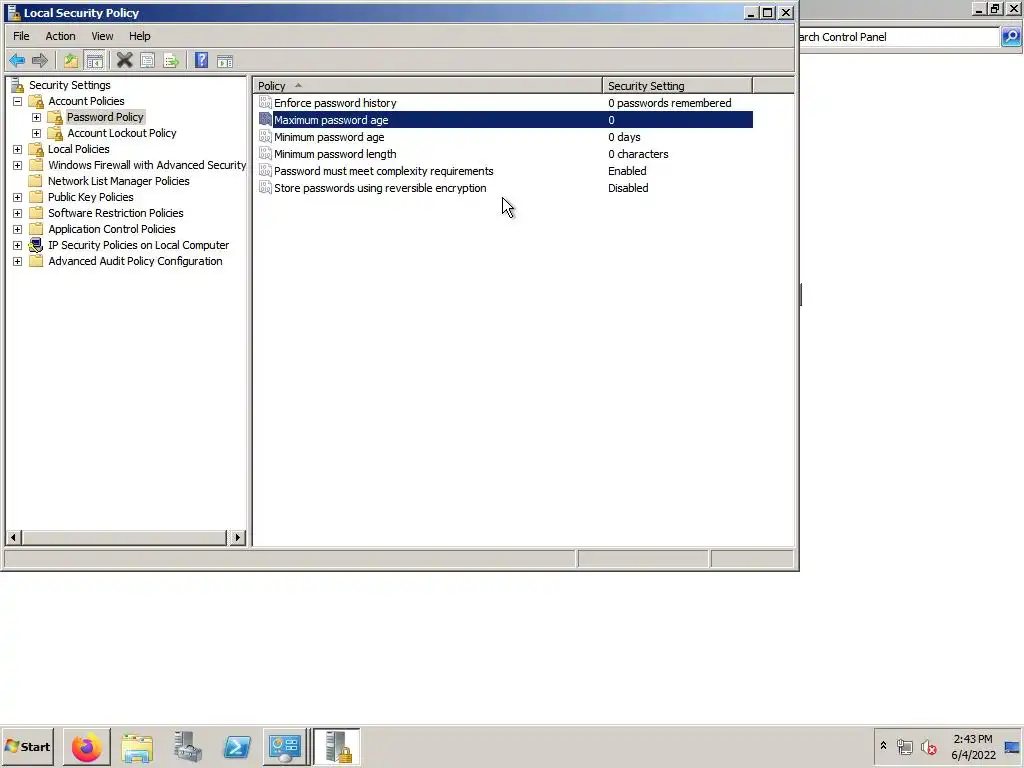The width and height of the screenshot is (1024, 768).
Task: Click Show Desktop icon at taskbar end
Action: 1013,746
